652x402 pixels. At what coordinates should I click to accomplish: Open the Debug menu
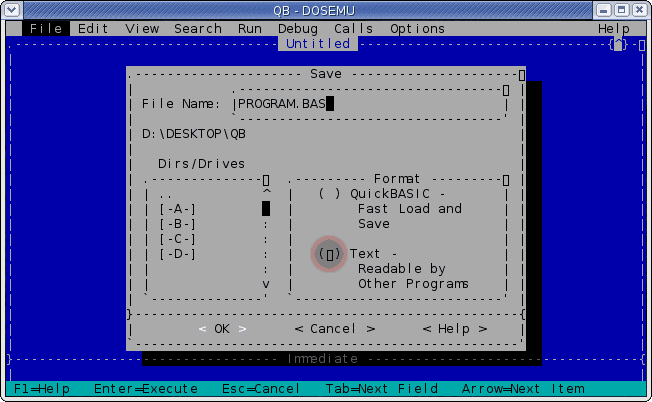298,29
